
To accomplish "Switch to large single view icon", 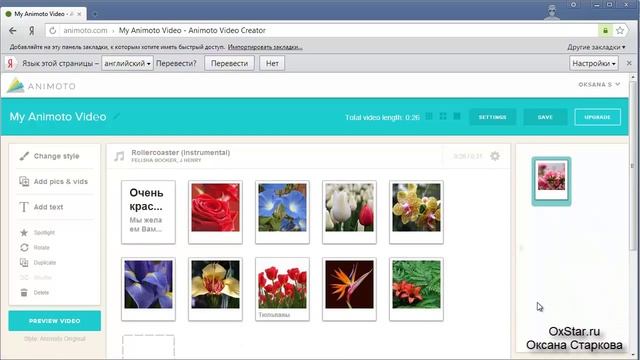I will point(457,117).
